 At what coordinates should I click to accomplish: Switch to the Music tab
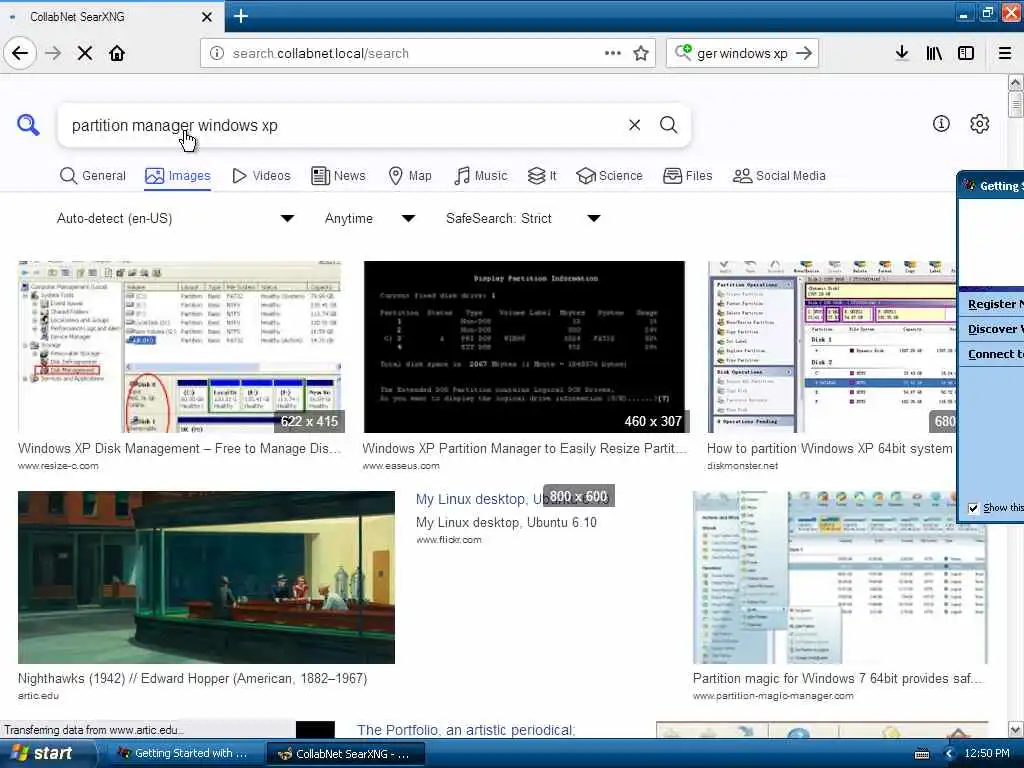(x=481, y=176)
